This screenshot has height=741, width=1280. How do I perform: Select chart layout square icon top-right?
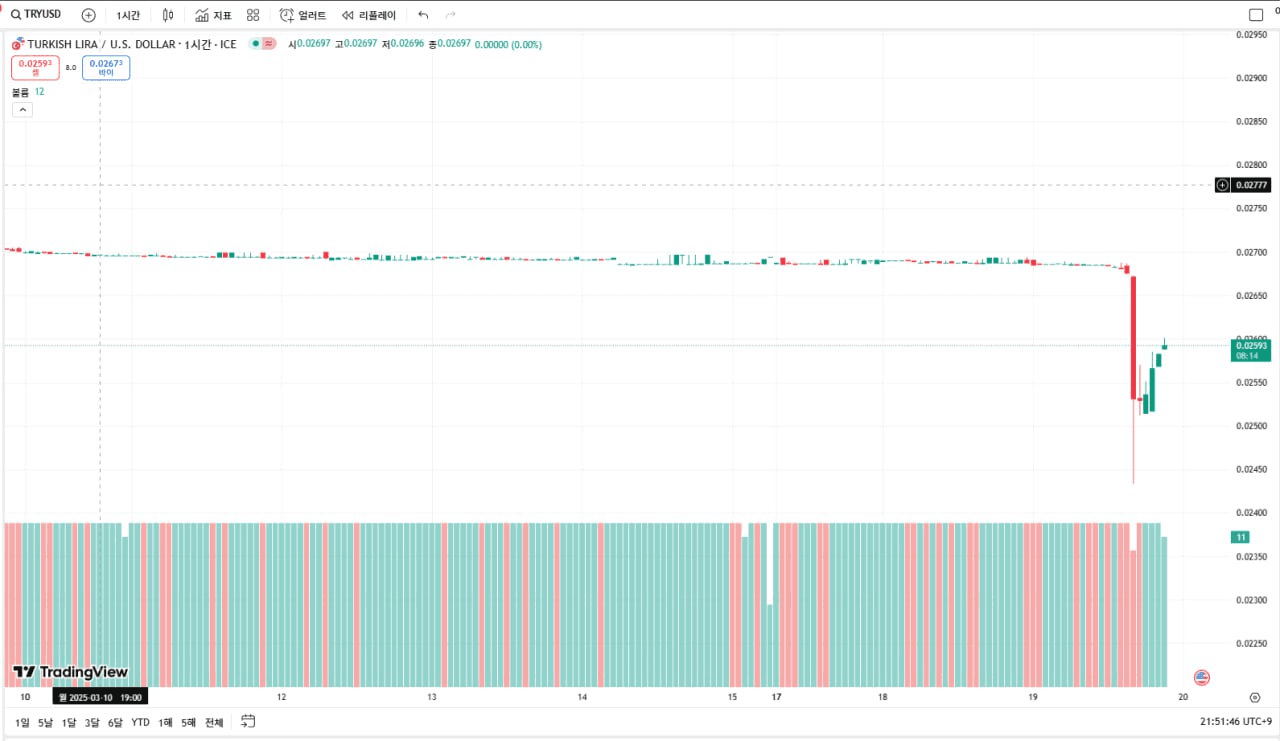click(x=1256, y=15)
